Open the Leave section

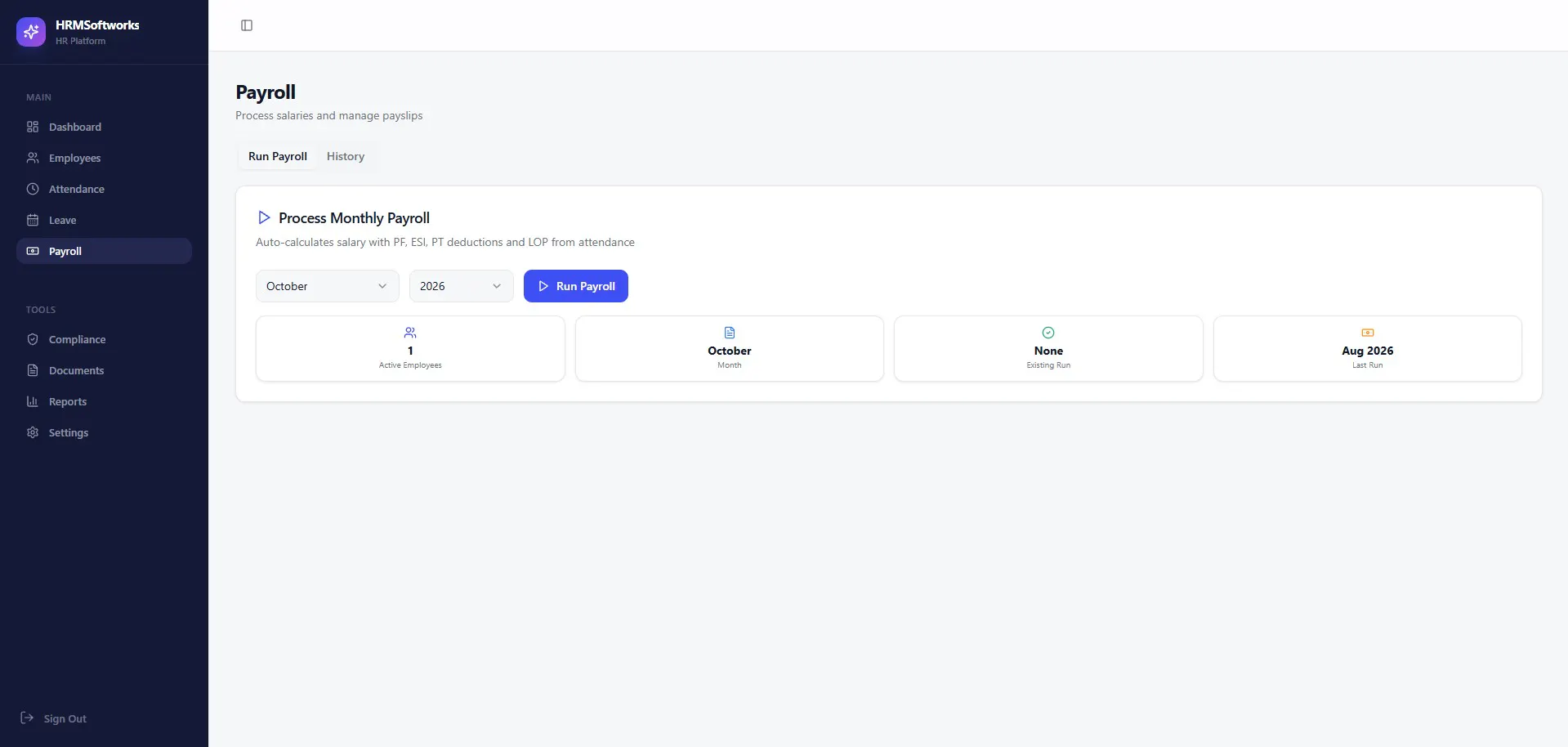(104, 220)
